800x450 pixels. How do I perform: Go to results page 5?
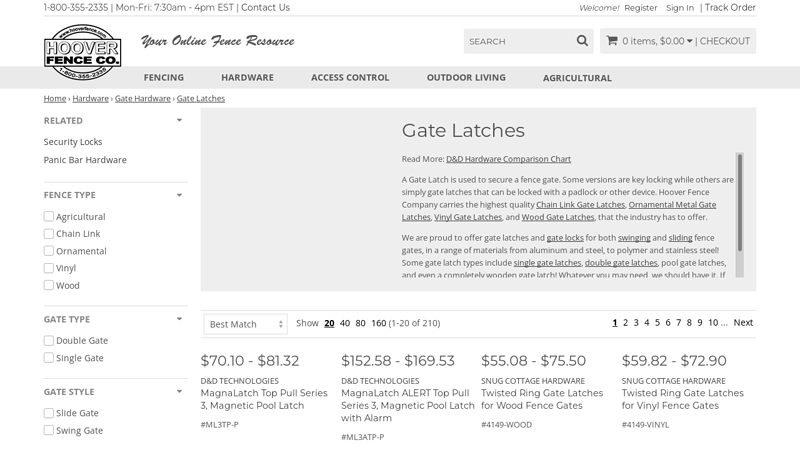(657, 322)
